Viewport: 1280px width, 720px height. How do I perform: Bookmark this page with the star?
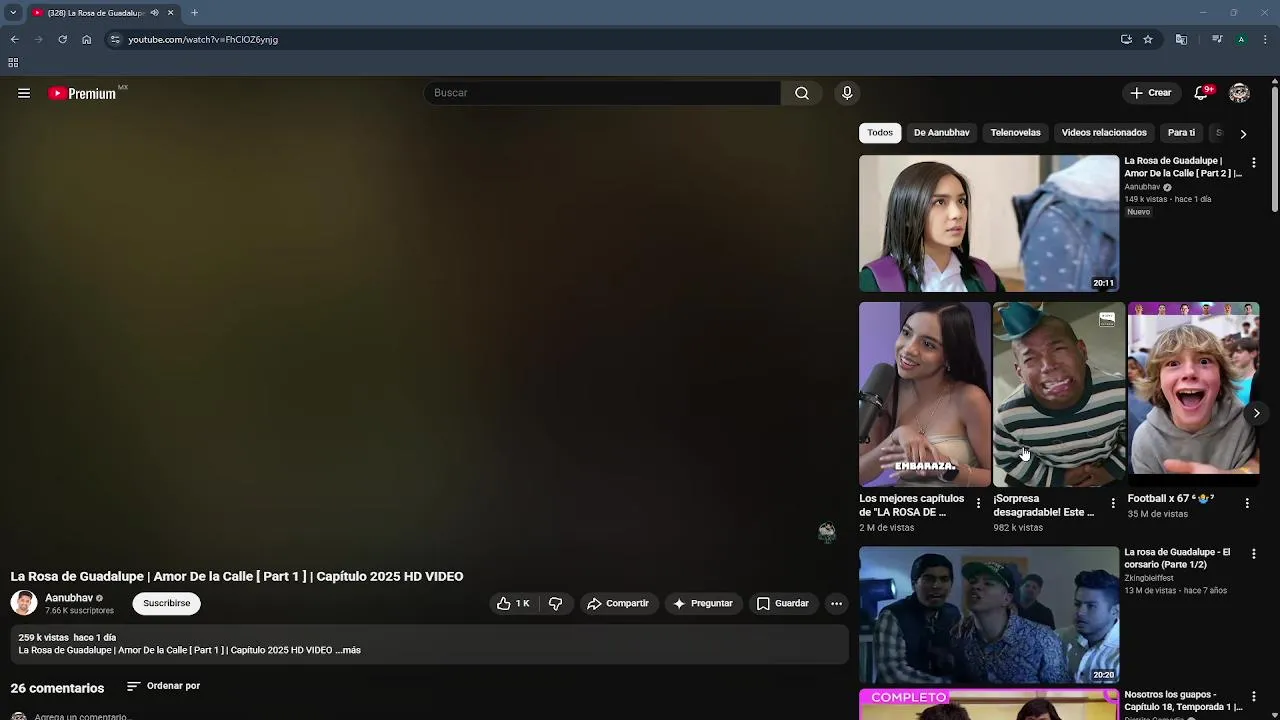pyautogui.click(x=1148, y=39)
